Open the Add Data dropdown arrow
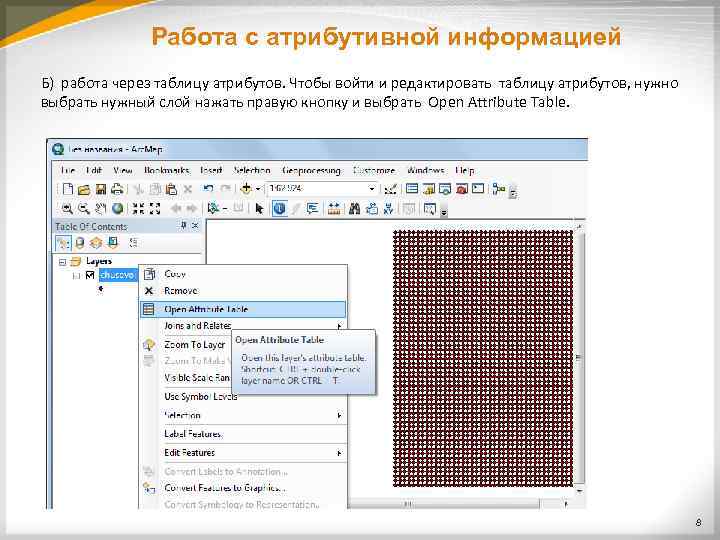 [258, 189]
